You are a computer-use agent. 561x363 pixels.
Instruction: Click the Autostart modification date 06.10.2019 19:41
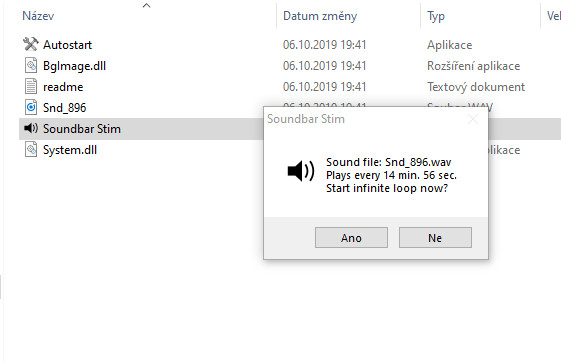pyautogui.click(x=325, y=45)
